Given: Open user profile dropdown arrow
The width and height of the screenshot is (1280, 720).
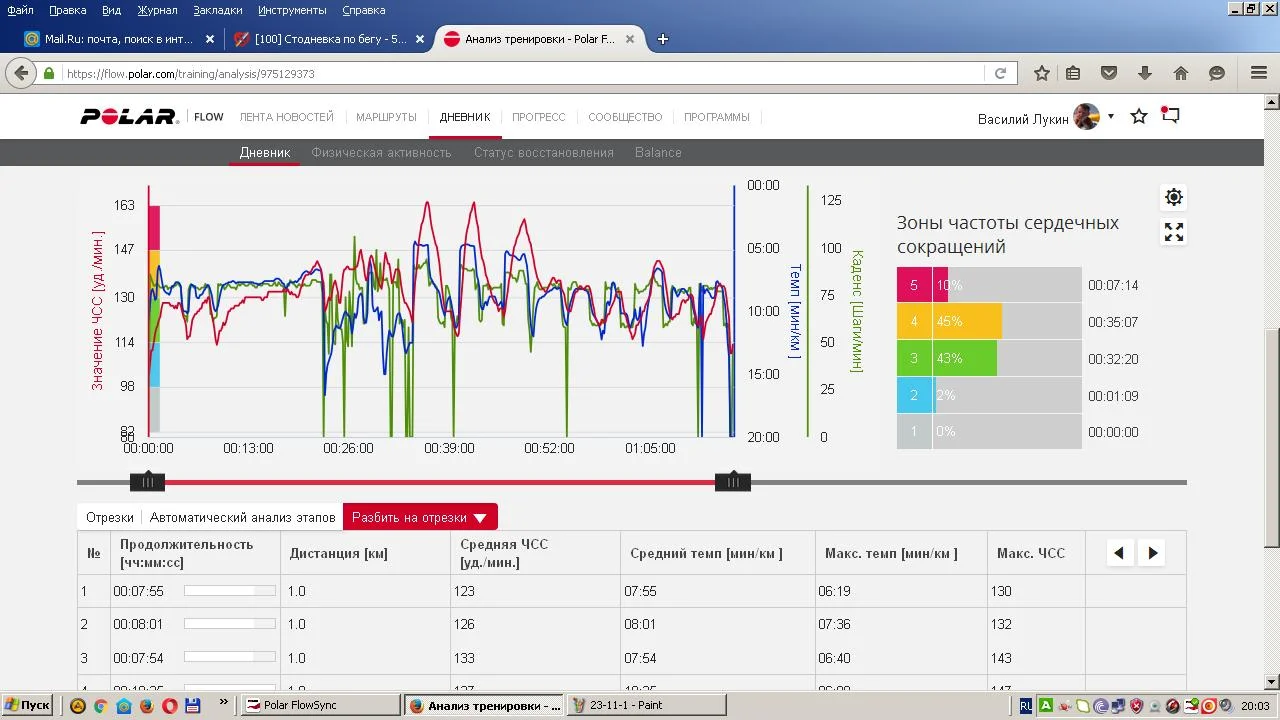Looking at the screenshot, I should (1111, 117).
